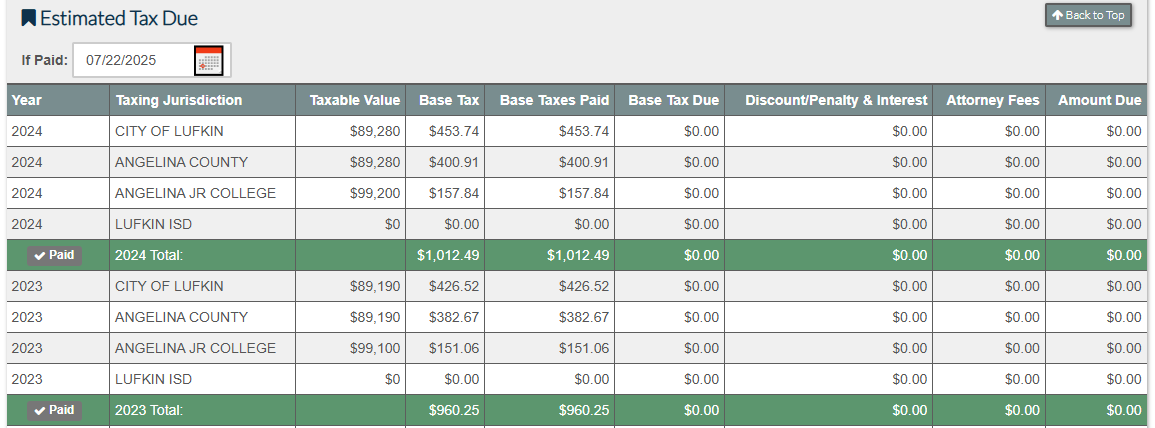
Task: Click the Amount Due column header
Action: click(1099, 100)
